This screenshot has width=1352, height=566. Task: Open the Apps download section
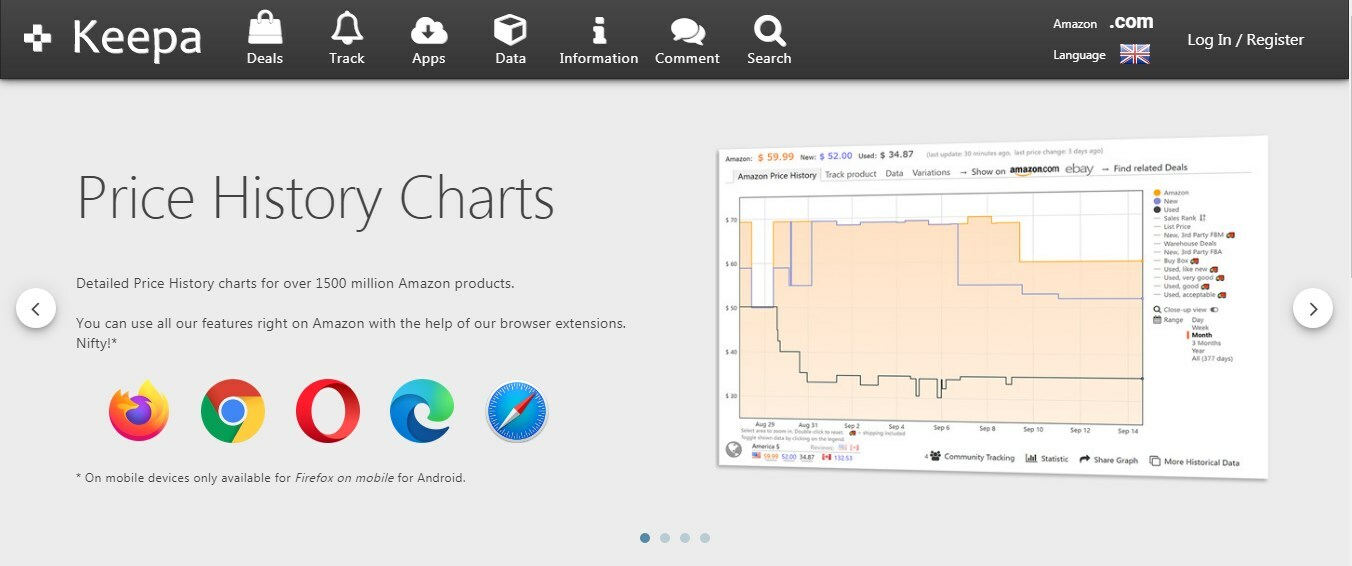click(x=429, y=39)
